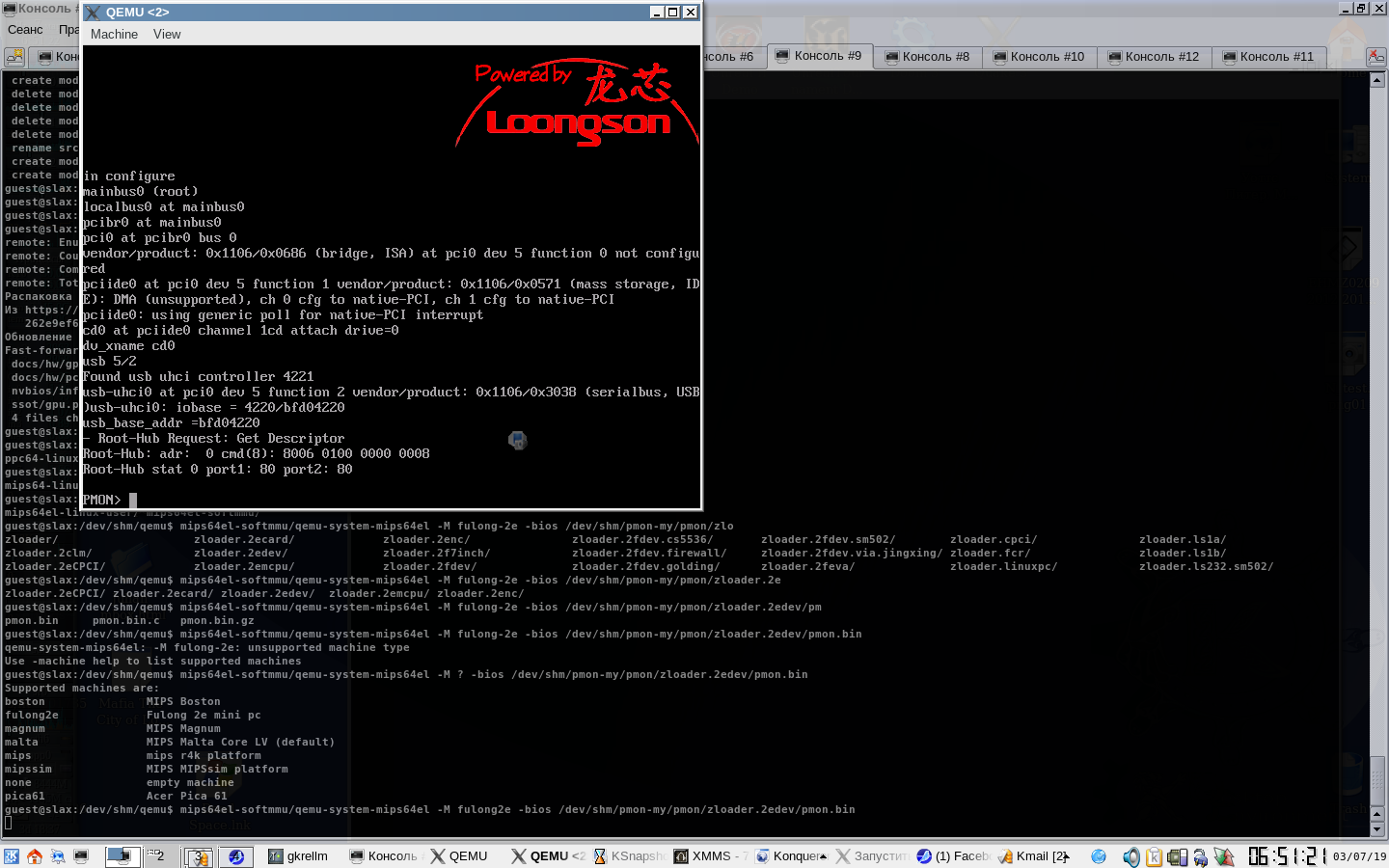Click the red-green arrows tray icon
Viewport: 1389px width, 868px height.
pos(1224,856)
